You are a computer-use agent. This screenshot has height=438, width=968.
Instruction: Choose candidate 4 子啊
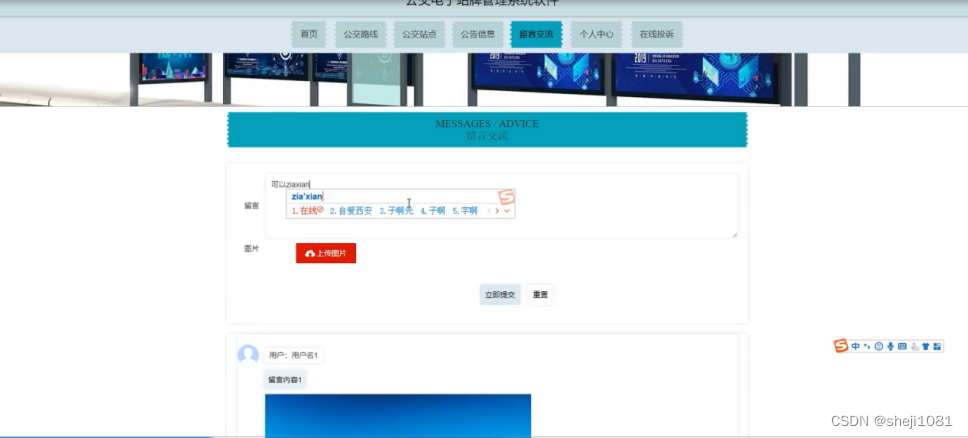[x=433, y=211]
